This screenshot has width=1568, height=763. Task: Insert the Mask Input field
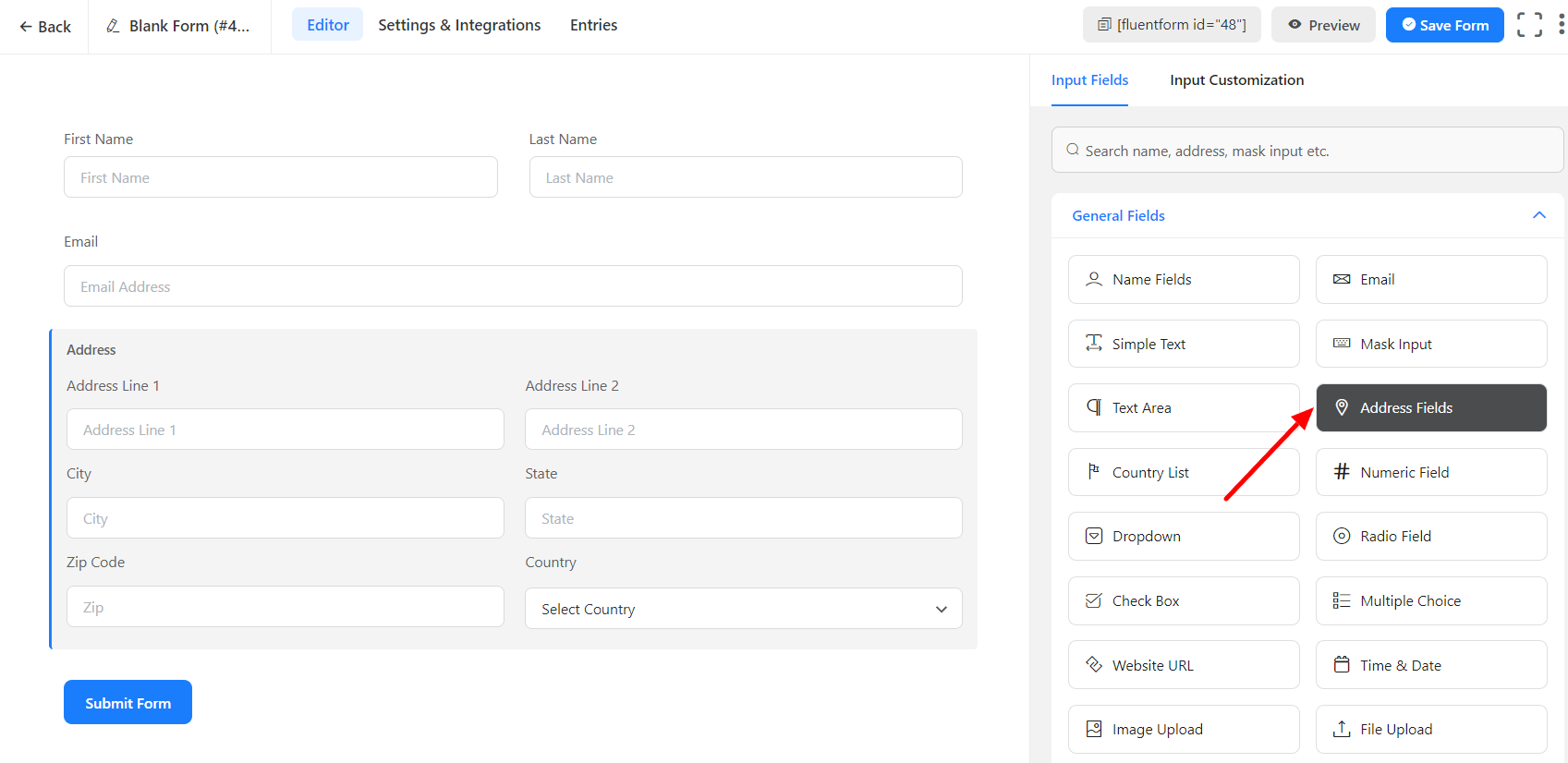click(x=1430, y=344)
